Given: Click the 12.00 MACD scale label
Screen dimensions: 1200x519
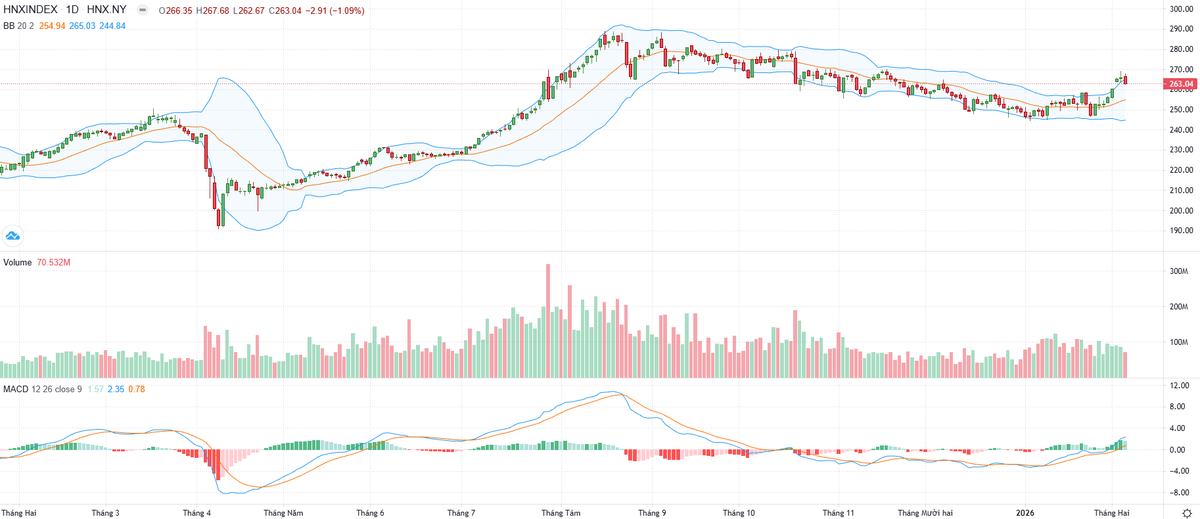Looking at the screenshot, I should pyautogui.click(x=1179, y=385).
